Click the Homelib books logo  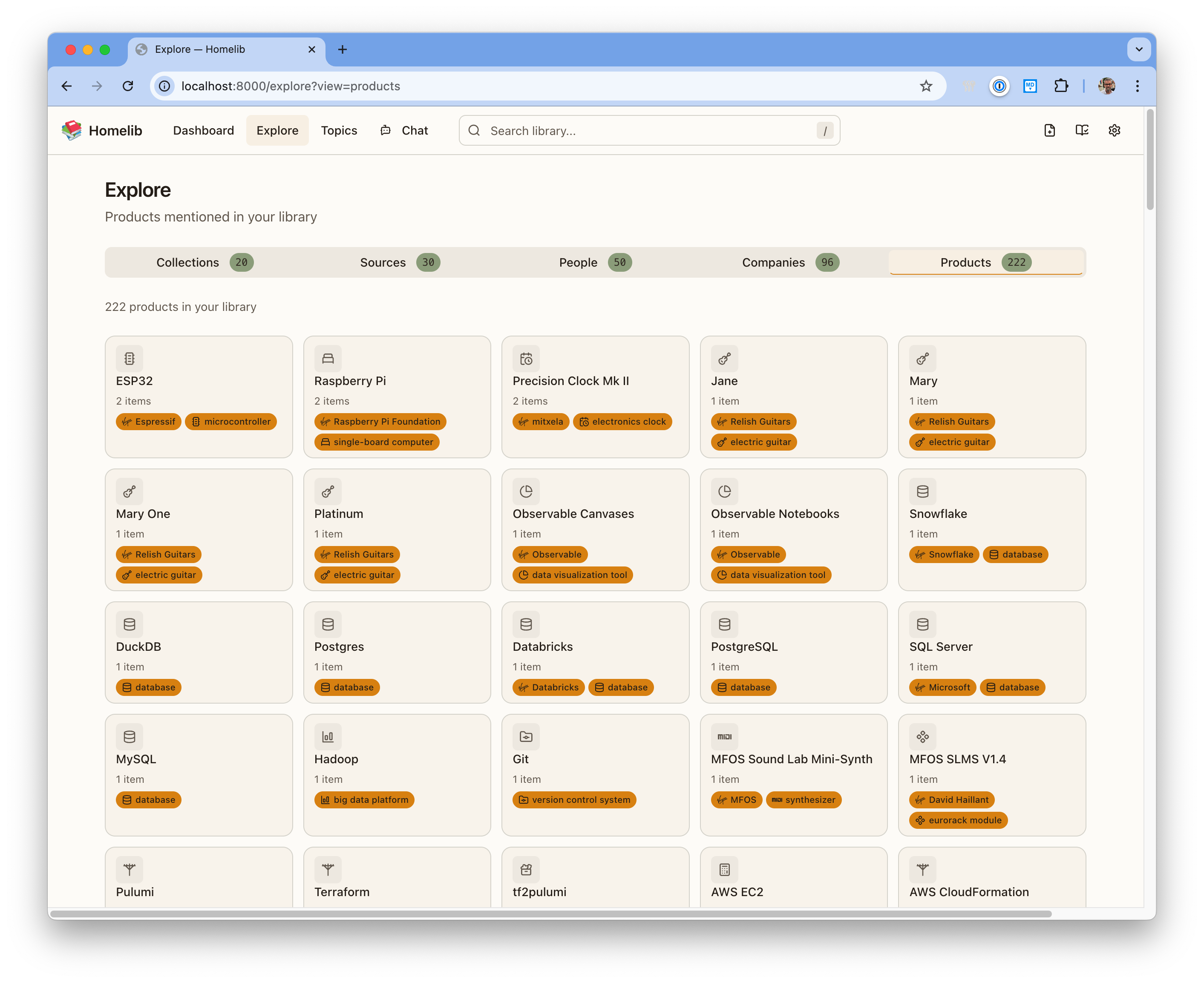pos(72,131)
